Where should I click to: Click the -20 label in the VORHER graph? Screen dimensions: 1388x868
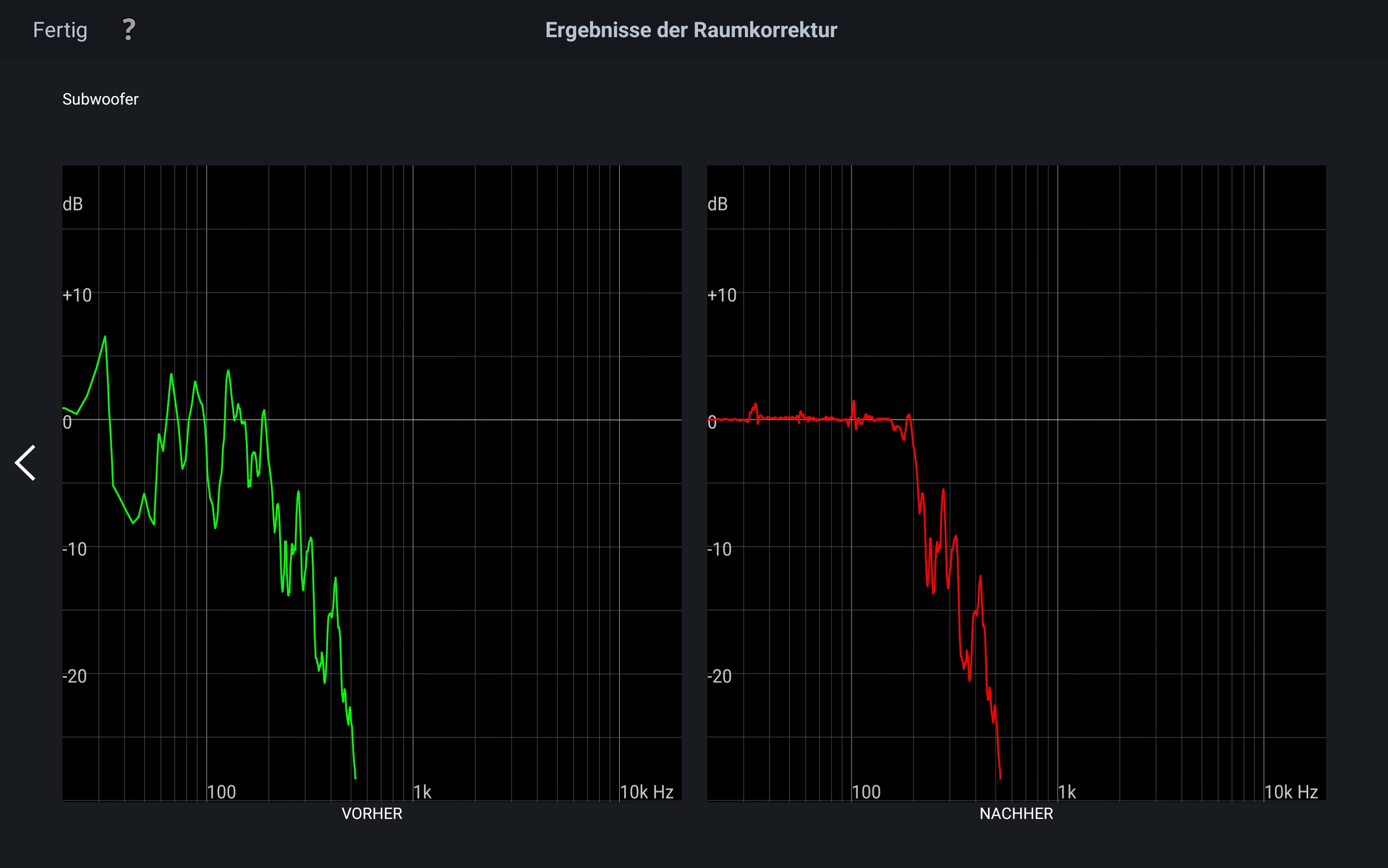pyautogui.click(x=75, y=676)
